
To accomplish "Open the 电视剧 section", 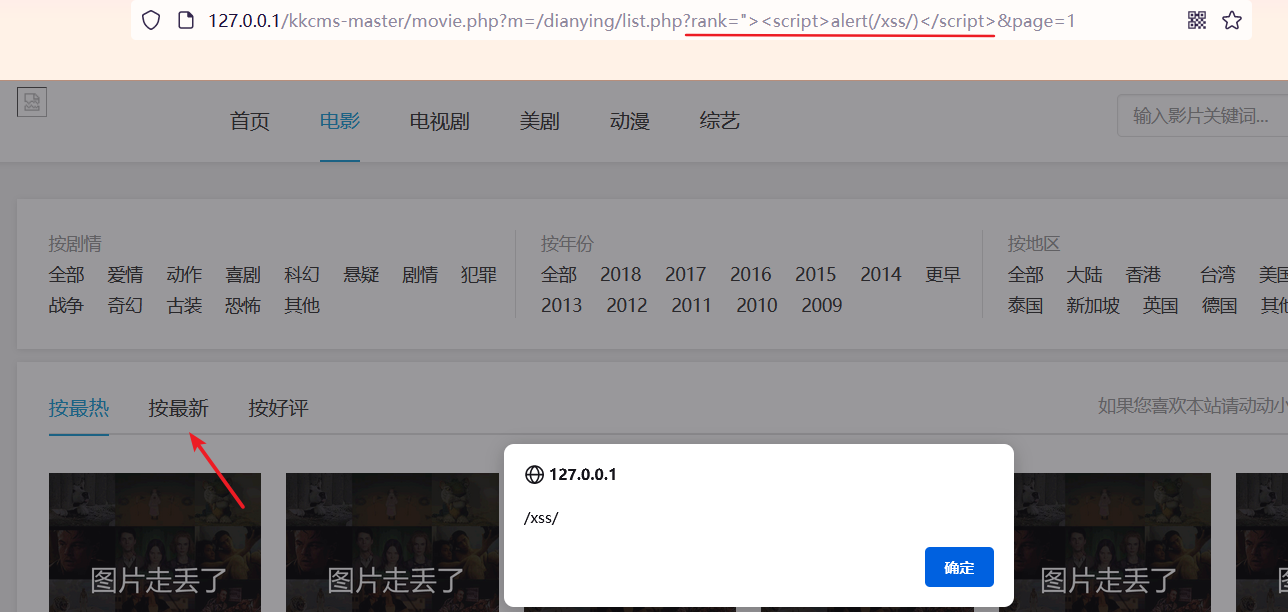I will tap(438, 120).
